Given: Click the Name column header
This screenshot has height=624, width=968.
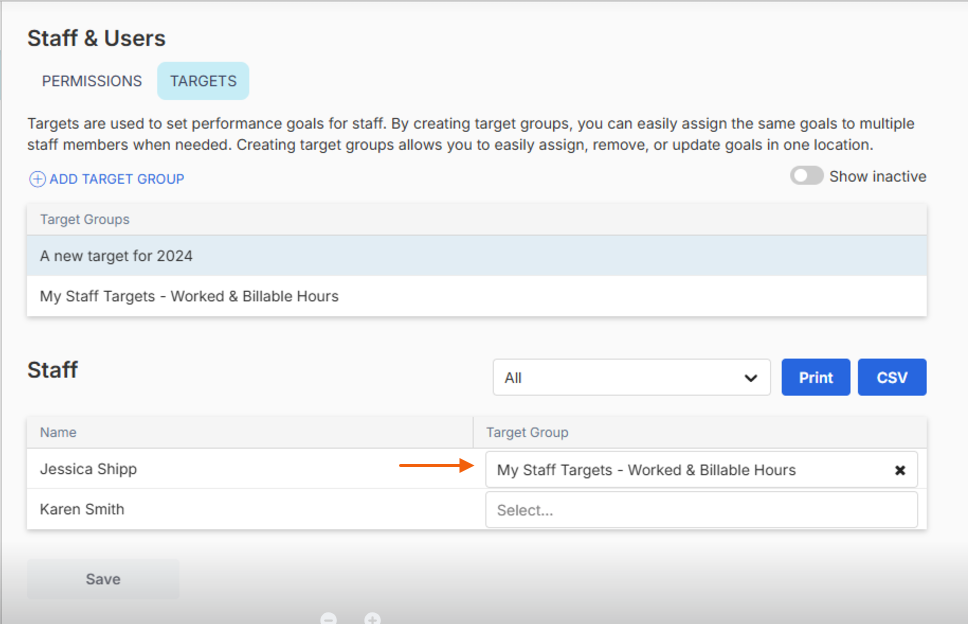Looking at the screenshot, I should click(58, 432).
